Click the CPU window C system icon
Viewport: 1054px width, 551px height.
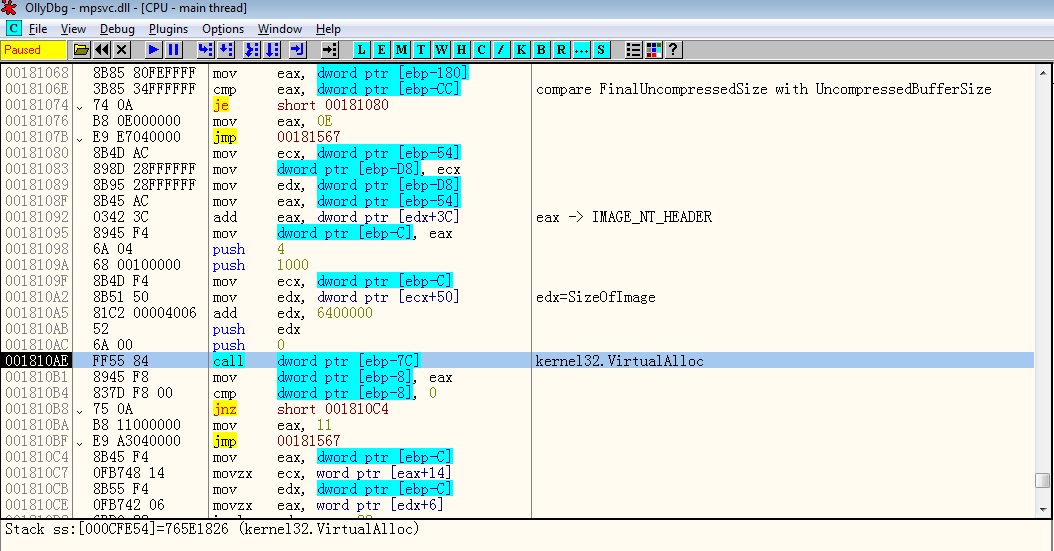tap(13, 29)
